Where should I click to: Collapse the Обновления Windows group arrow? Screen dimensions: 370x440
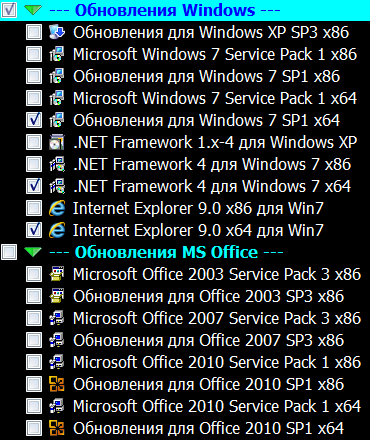point(33,10)
